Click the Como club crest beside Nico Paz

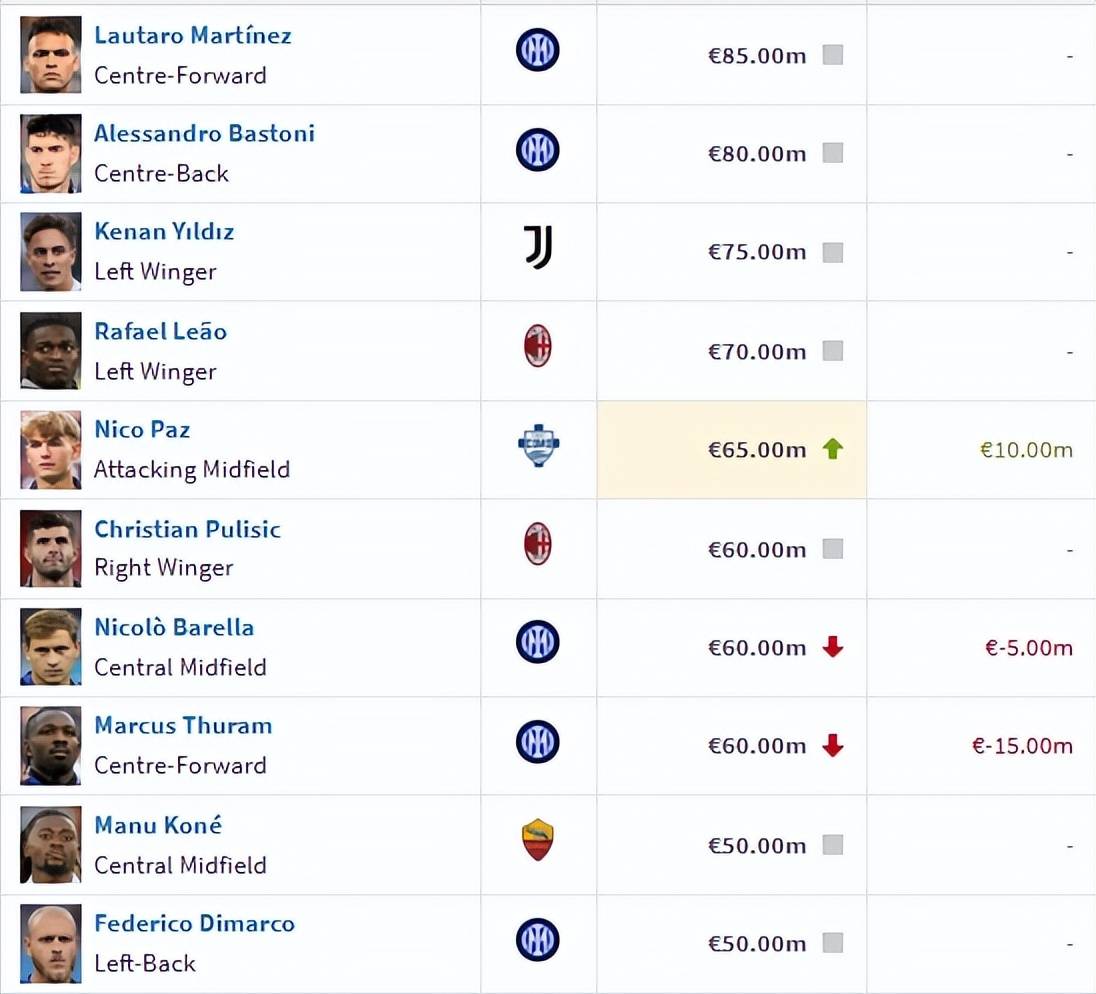coord(538,446)
